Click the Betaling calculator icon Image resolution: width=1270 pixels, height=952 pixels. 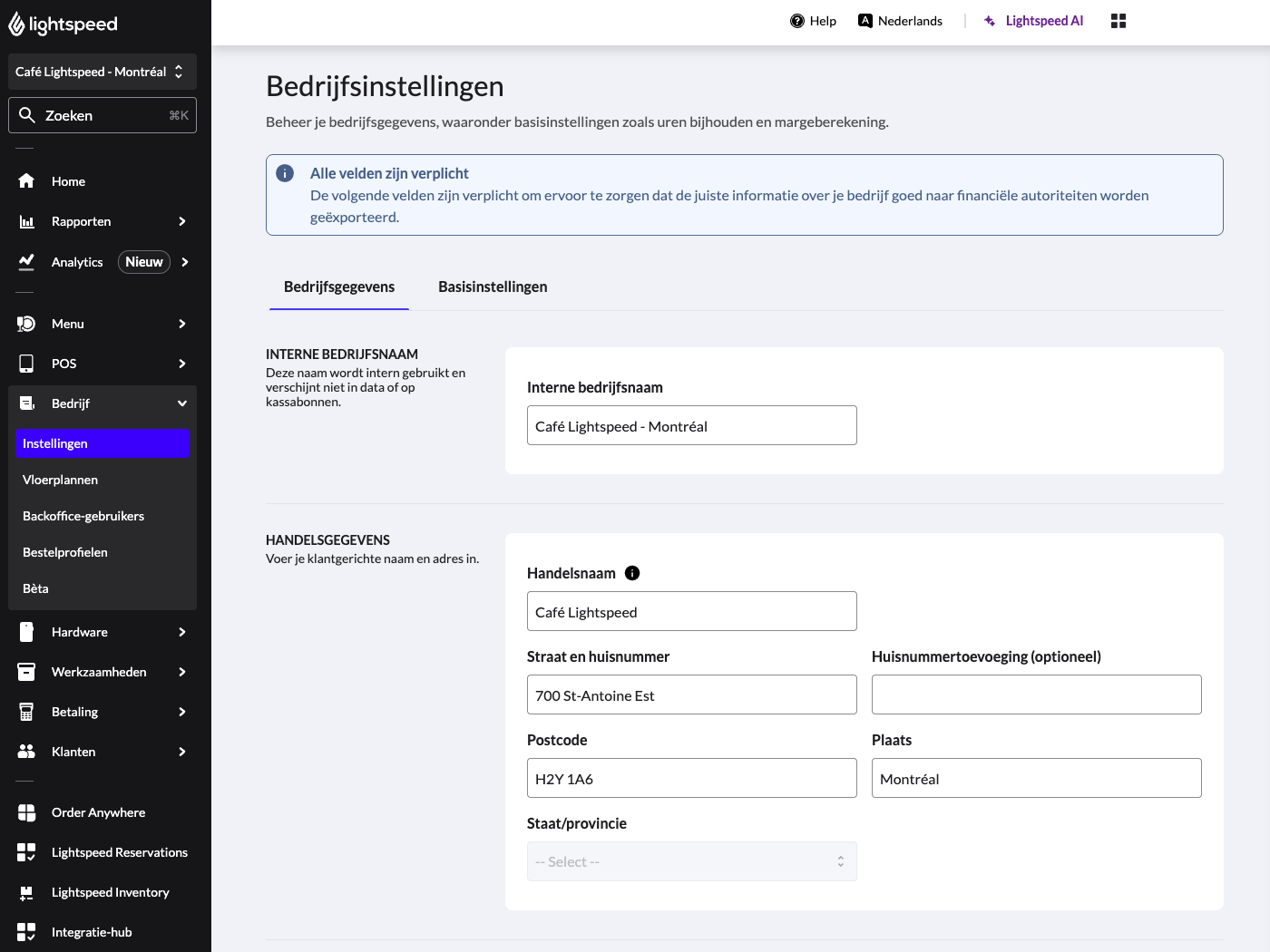pyautogui.click(x=26, y=712)
